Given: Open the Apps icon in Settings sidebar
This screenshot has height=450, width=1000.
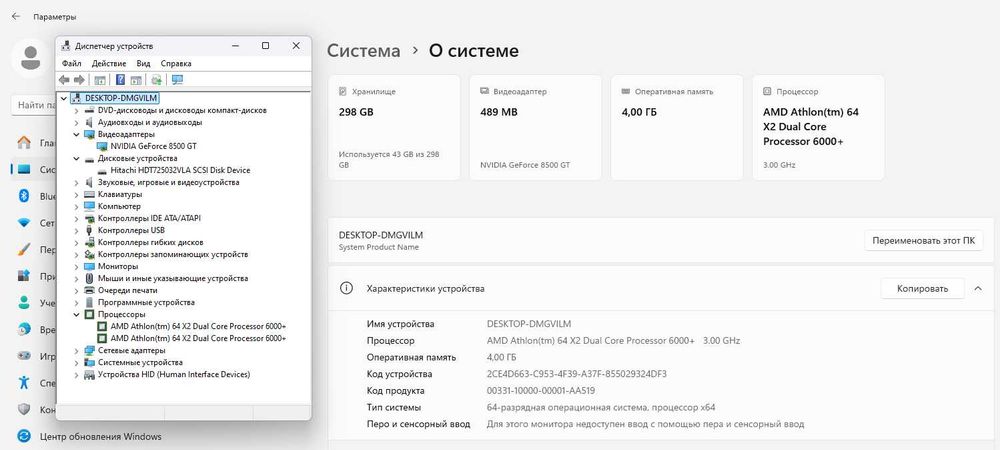Looking at the screenshot, I should tap(24, 277).
